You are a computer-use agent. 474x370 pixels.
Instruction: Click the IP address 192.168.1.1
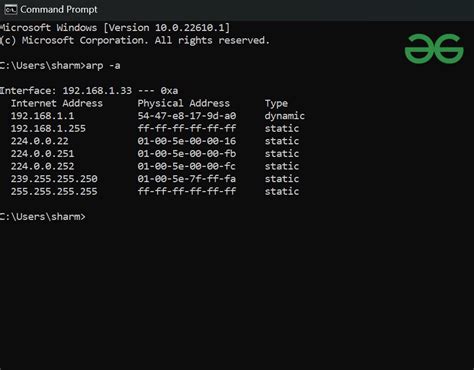[42, 116]
